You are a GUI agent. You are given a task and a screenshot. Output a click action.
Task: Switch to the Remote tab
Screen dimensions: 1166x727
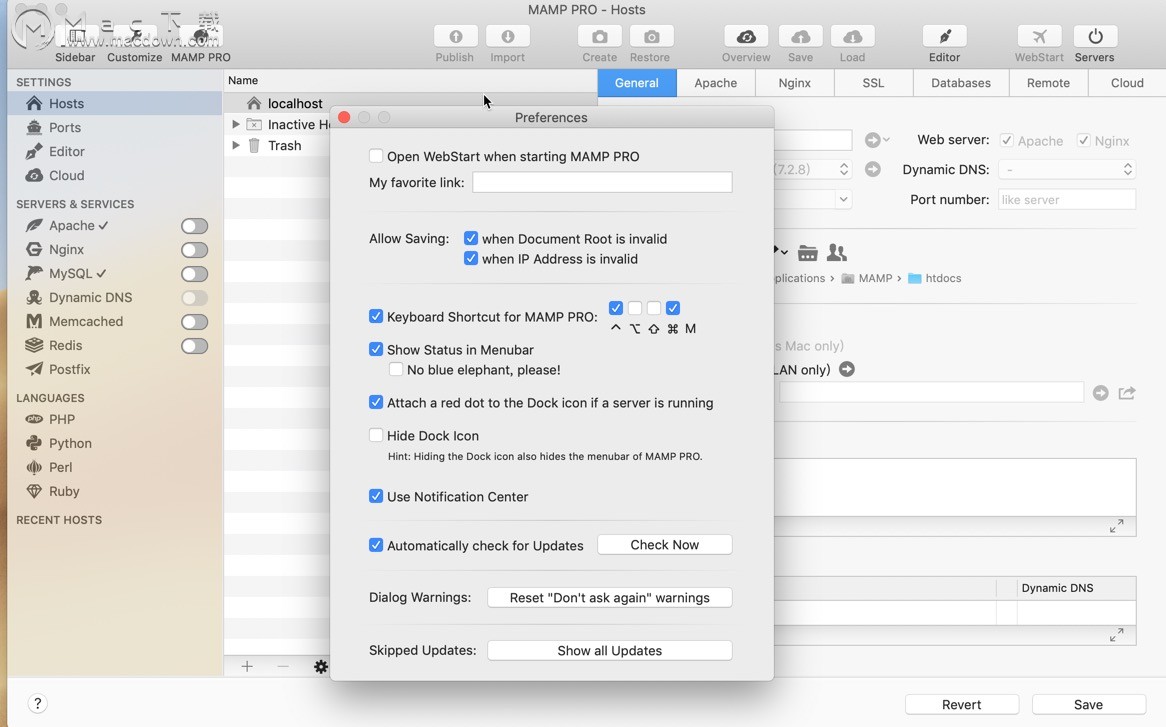tap(1049, 83)
